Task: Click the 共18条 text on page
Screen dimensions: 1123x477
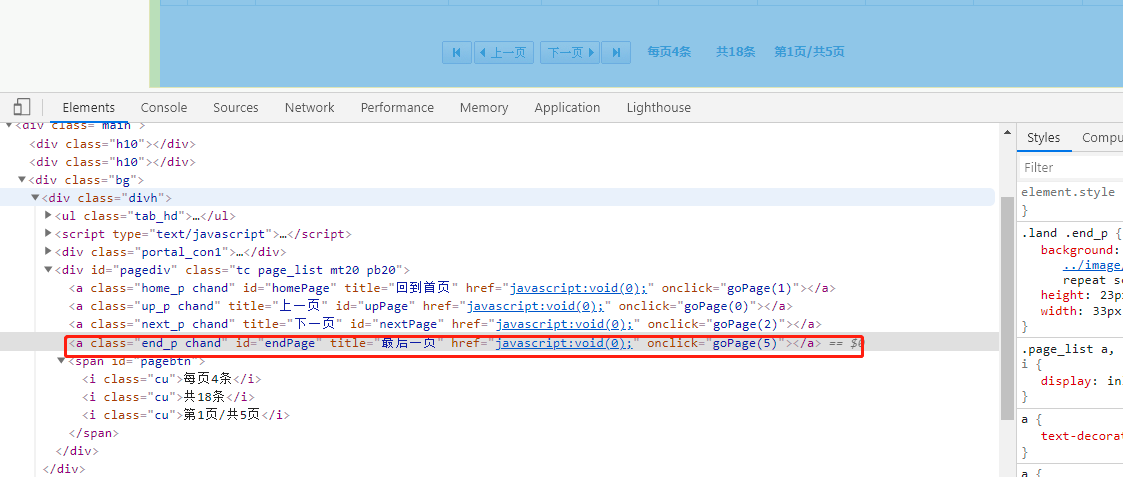Action: click(x=735, y=52)
